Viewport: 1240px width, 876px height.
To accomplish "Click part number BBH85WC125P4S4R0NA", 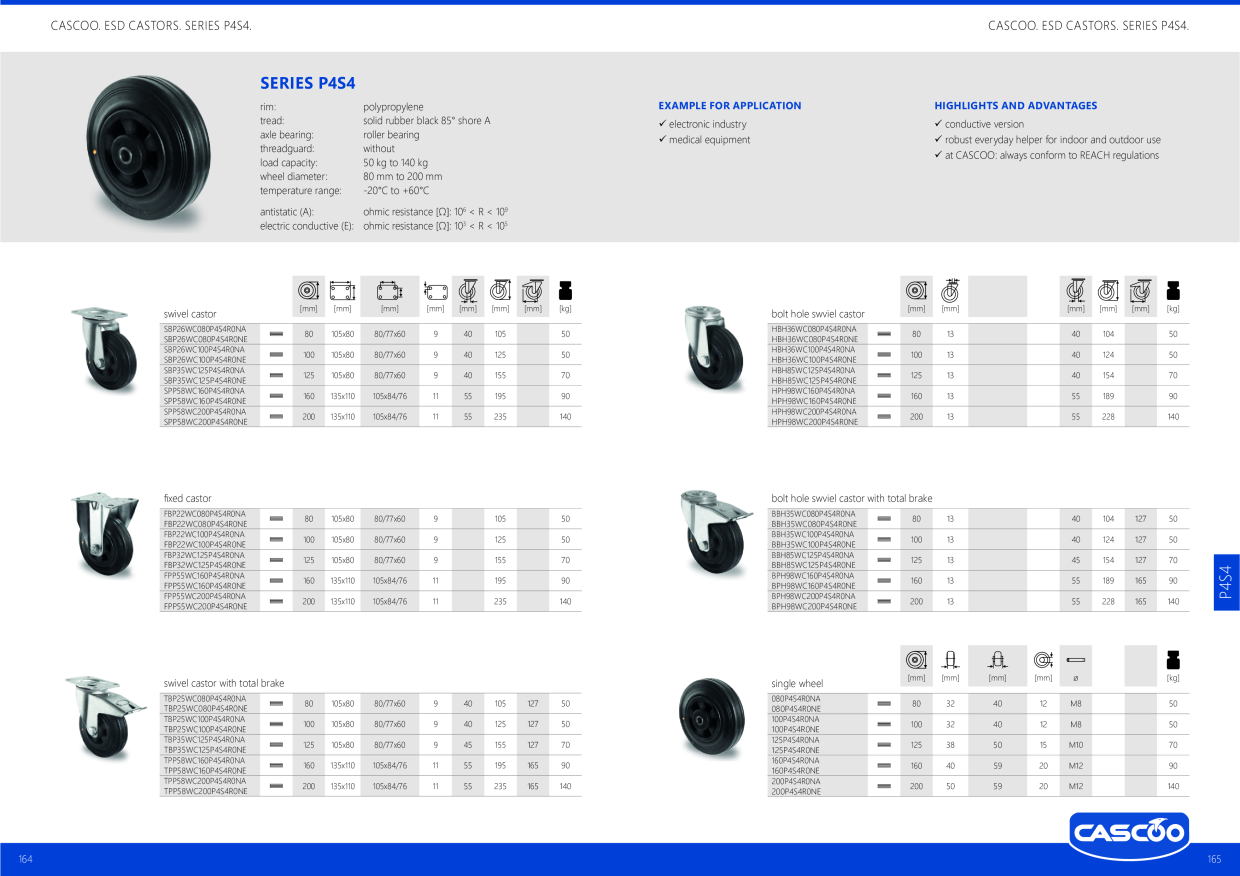I will pyautogui.click(x=813, y=555).
